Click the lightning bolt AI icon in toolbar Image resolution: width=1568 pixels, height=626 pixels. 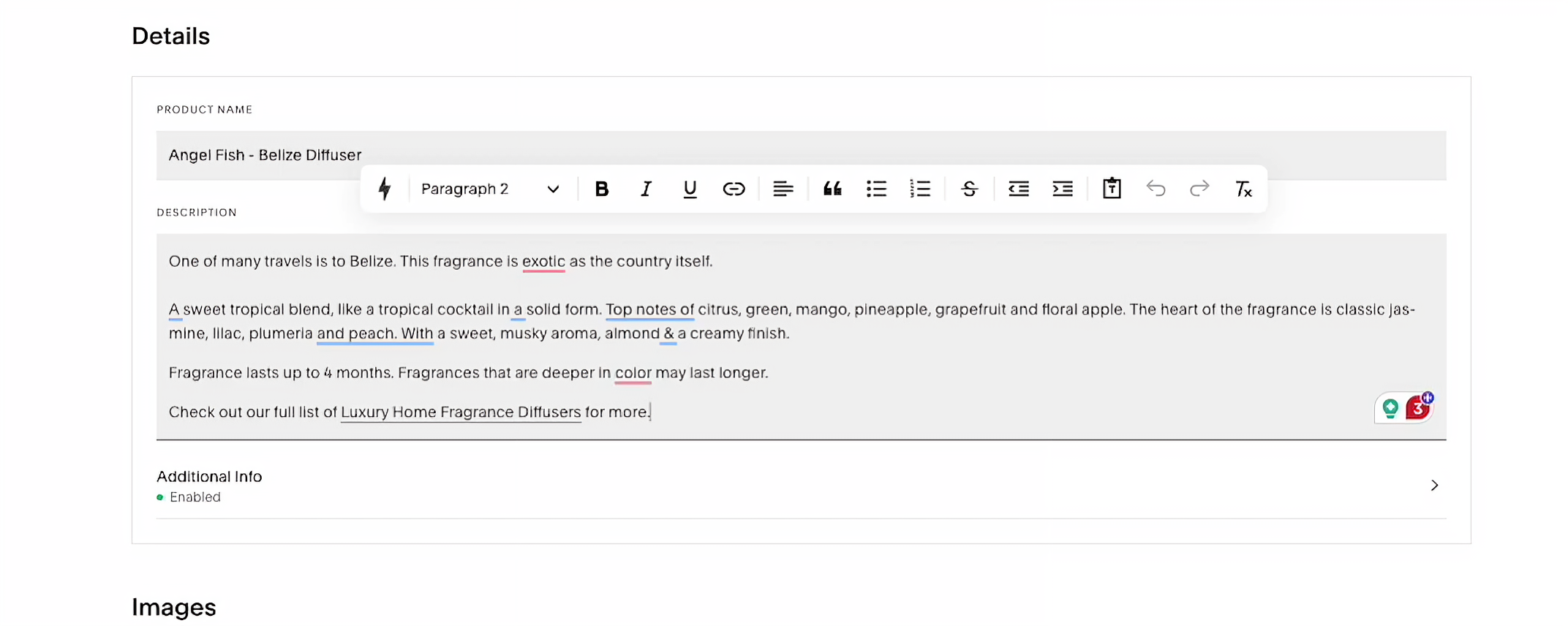(x=385, y=189)
